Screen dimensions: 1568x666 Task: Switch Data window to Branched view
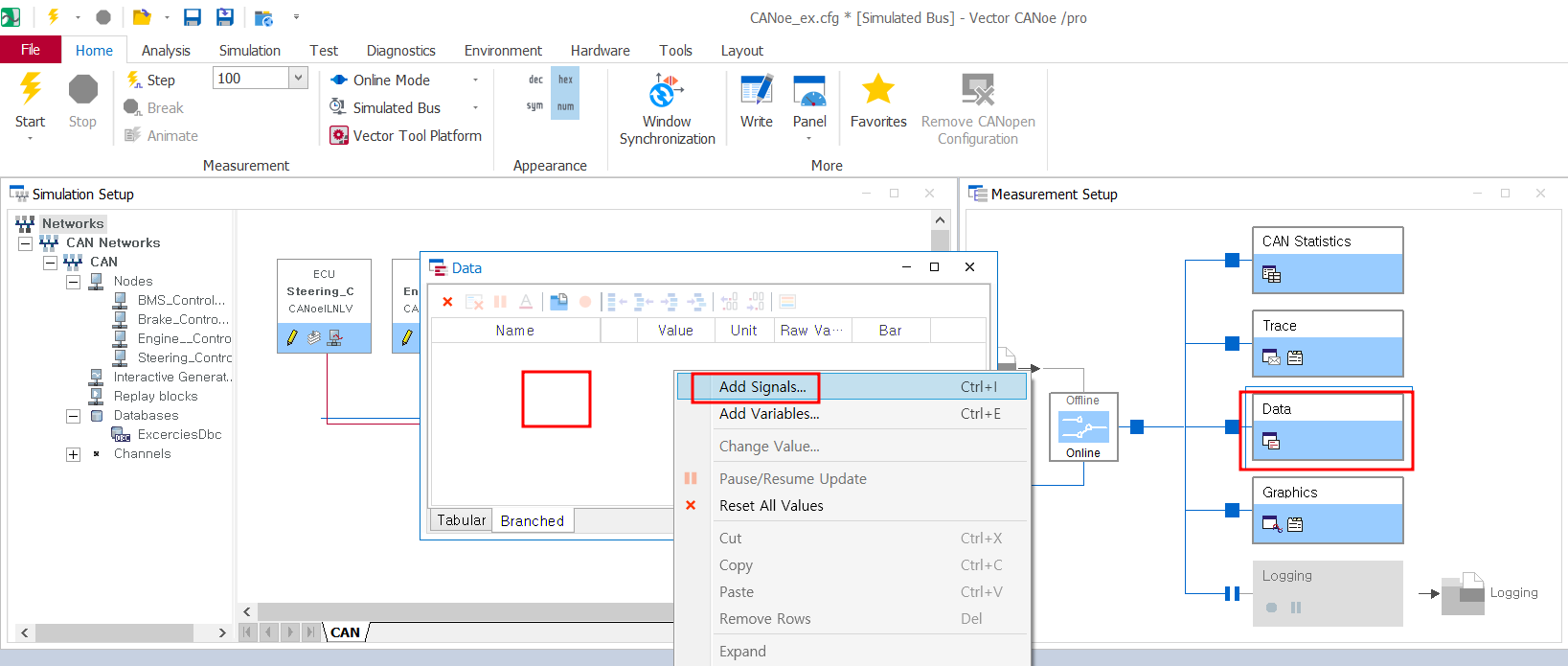pyautogui.click(x=533, y=521)
